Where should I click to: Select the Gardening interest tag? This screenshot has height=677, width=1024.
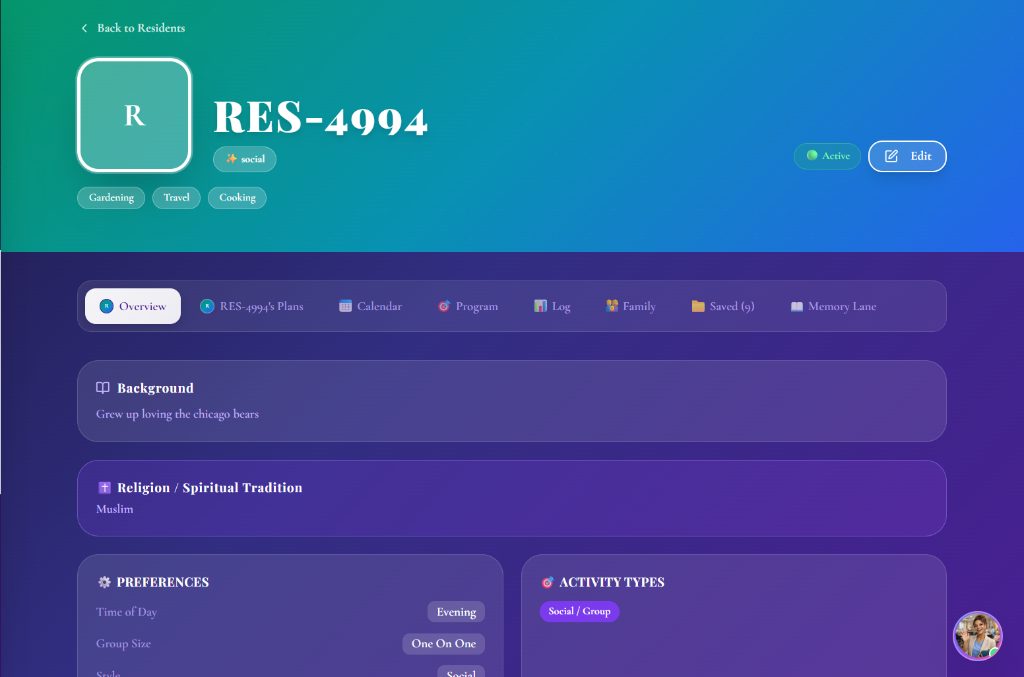tap(111, 198)
